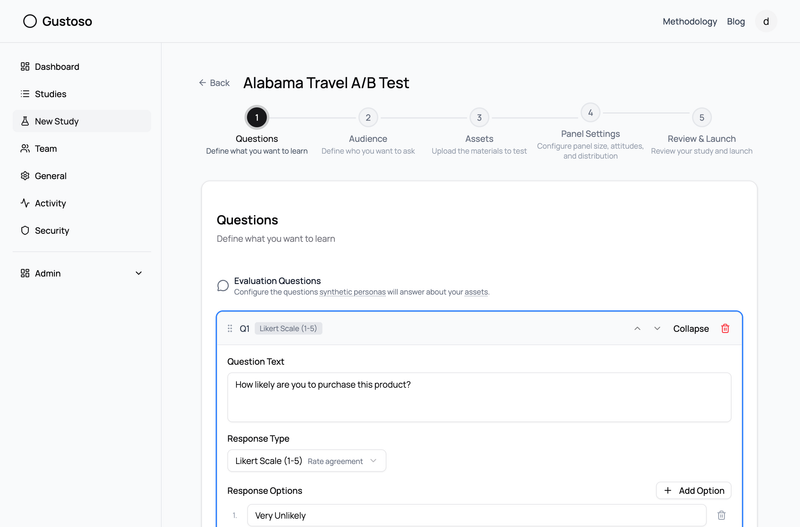800x527 pixels.
Task: Delete the Very Unlikely response option
Action: pos(722,516)
